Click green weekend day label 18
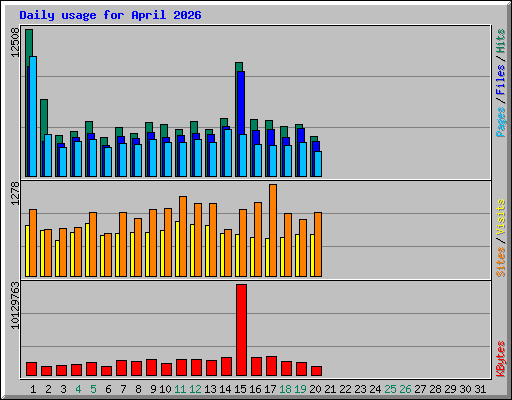 (x=285, y=389)
